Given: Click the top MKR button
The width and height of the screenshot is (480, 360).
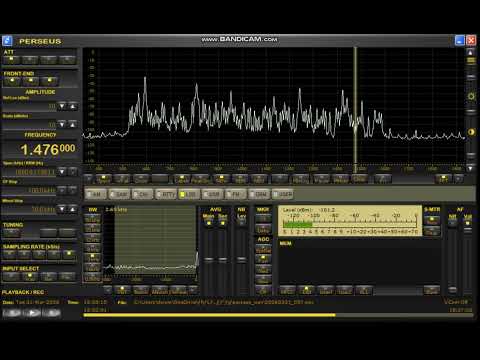Looking at the screenshot, I should click(263, 218).
